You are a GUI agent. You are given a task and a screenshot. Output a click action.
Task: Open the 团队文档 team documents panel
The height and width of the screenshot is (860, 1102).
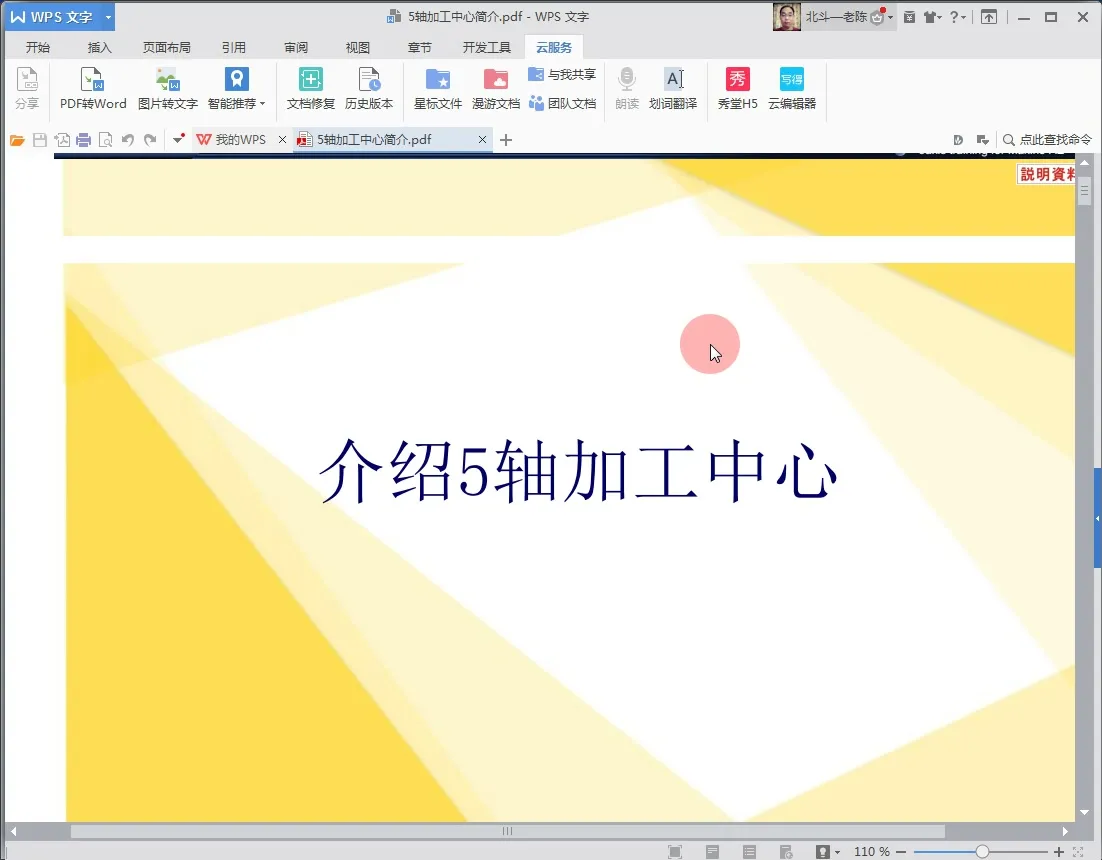coord(564,102)
